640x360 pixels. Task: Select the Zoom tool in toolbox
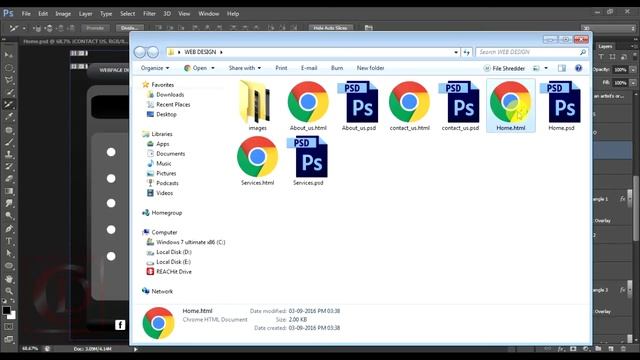[9, 291]
